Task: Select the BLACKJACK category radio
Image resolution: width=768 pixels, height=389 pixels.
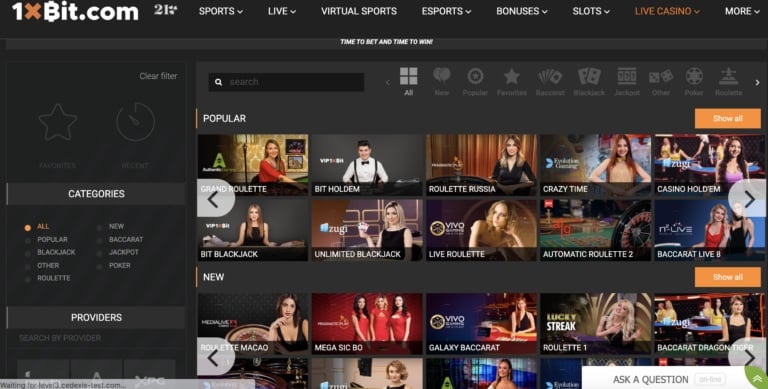Action: (x=28, y=253)
